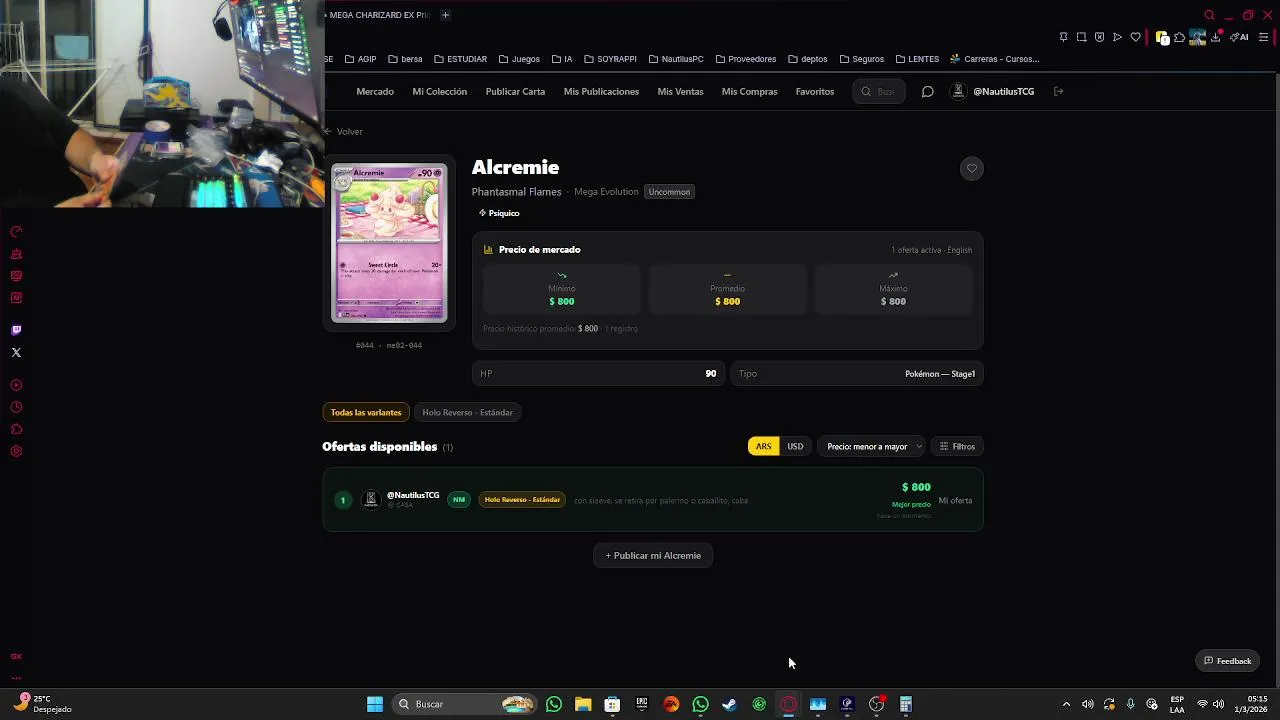Expand the Filtros options
This screenshot has height=720, width=1280.
(x=957, y=446)
